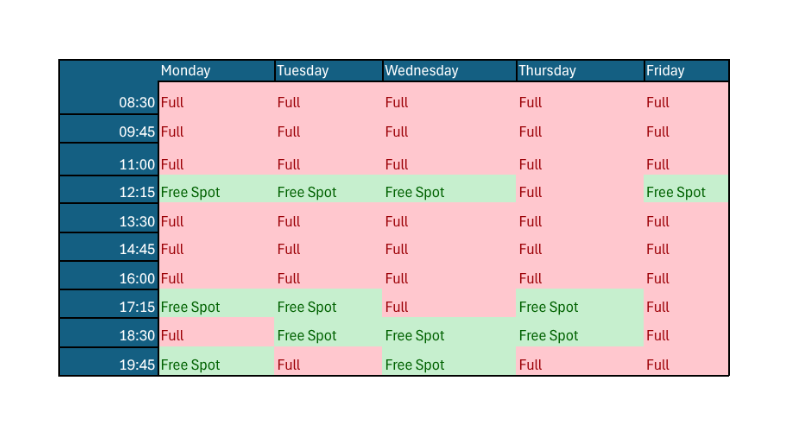Select the Tuesday column header
The width and height of the screenshot is (800, 448).
pyautogui.click(x=329, y=70)
